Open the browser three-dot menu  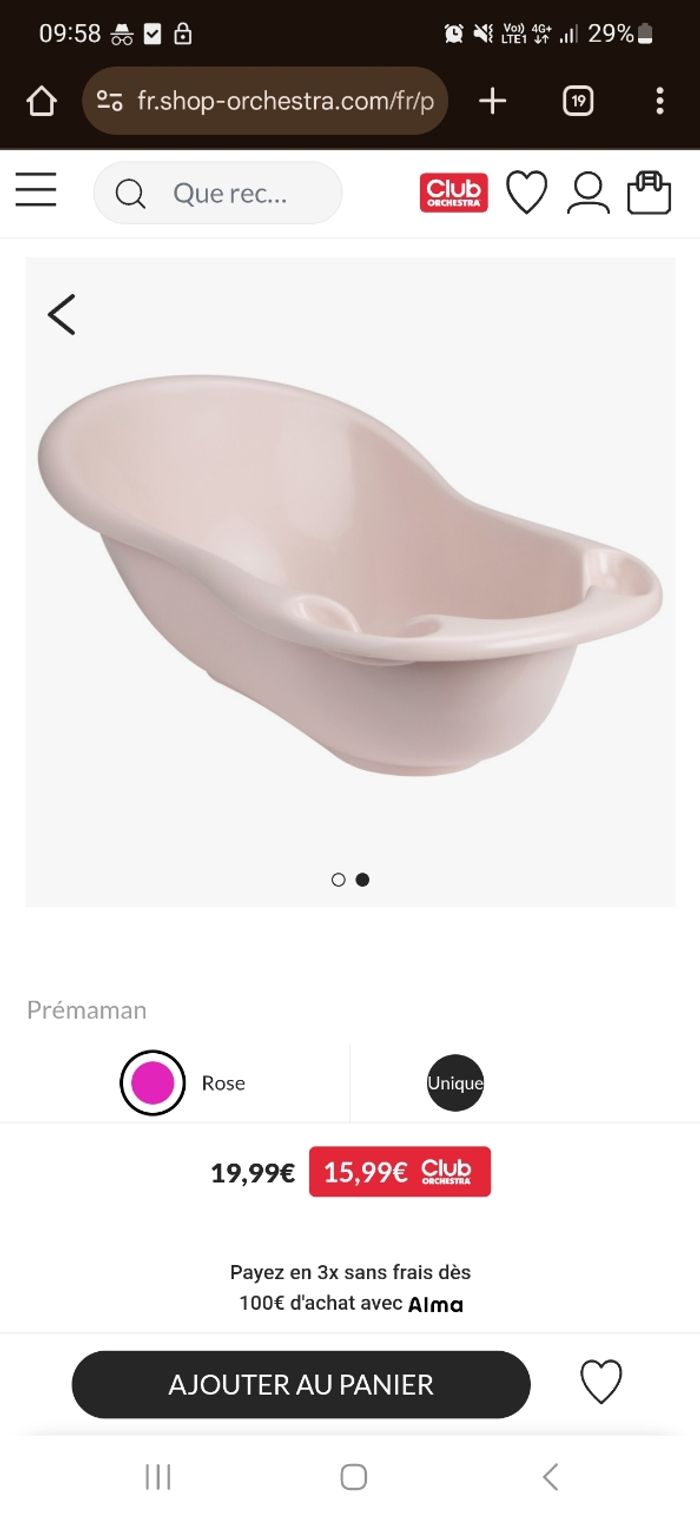click(x=659, y=101)
